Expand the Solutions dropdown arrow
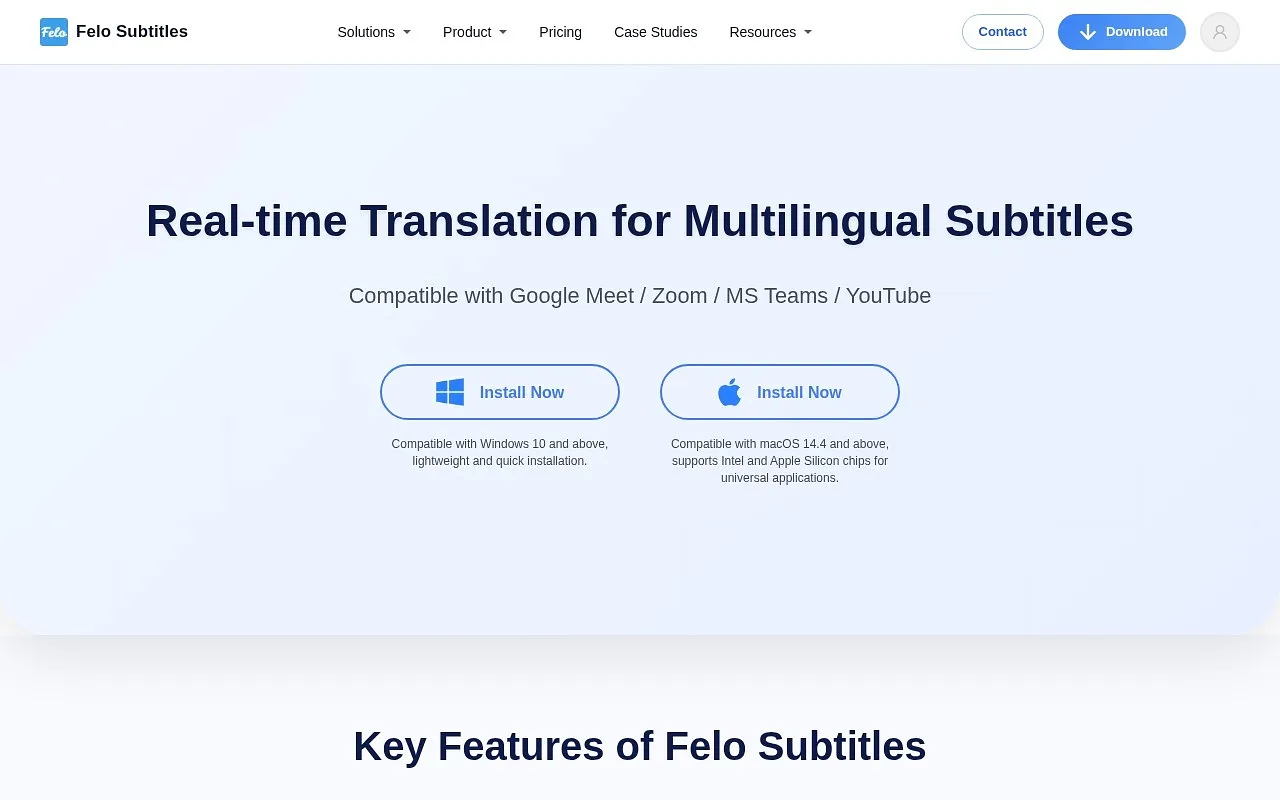 pos(407,32)
